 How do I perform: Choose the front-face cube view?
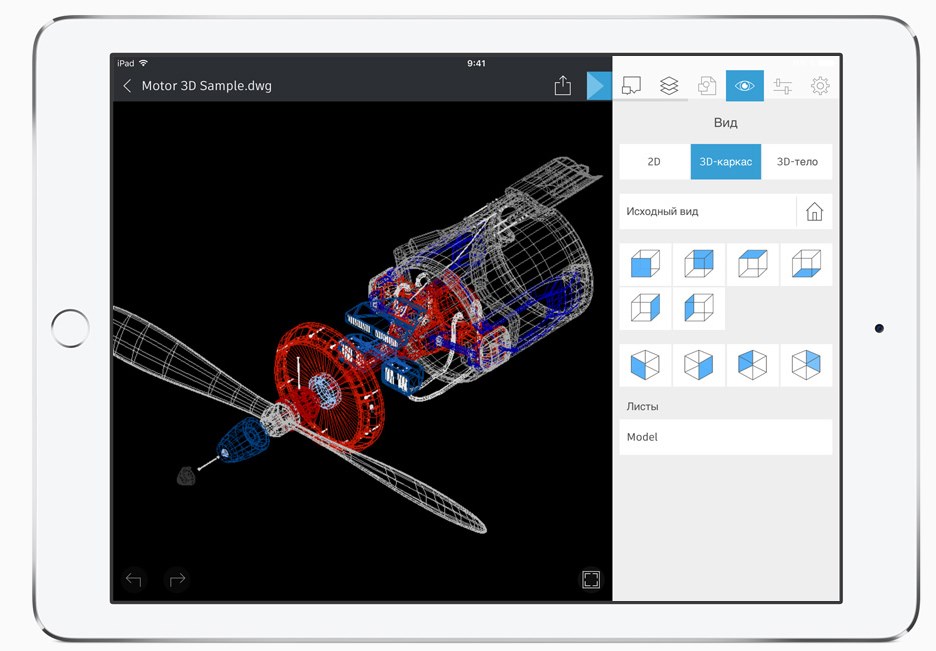point(645,264)
